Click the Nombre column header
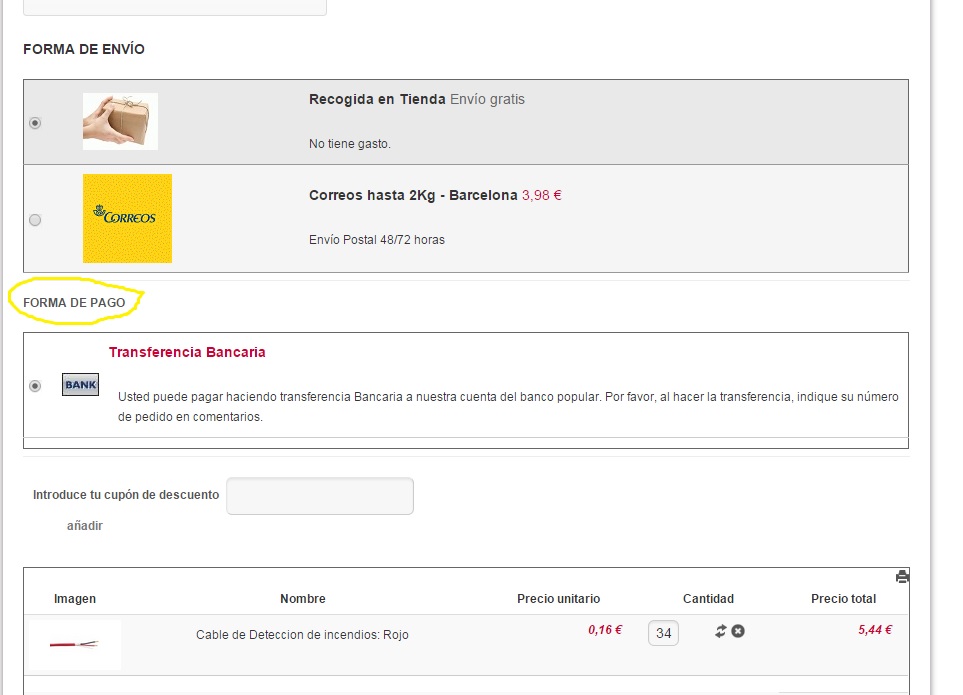Viewport: 963px width, 695px height. (x=302, y=599)
